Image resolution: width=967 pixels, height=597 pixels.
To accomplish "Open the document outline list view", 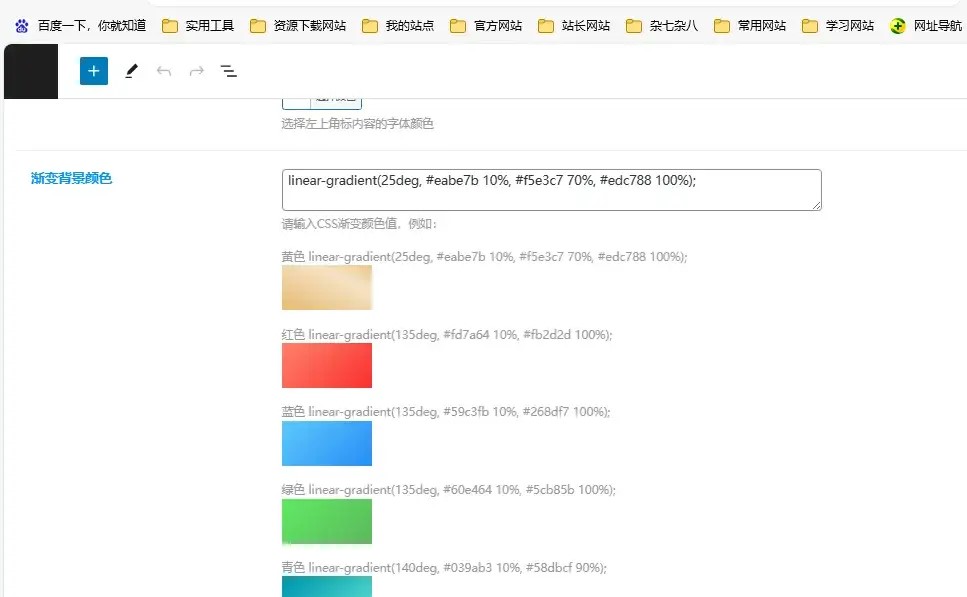I will coord(229,71).
